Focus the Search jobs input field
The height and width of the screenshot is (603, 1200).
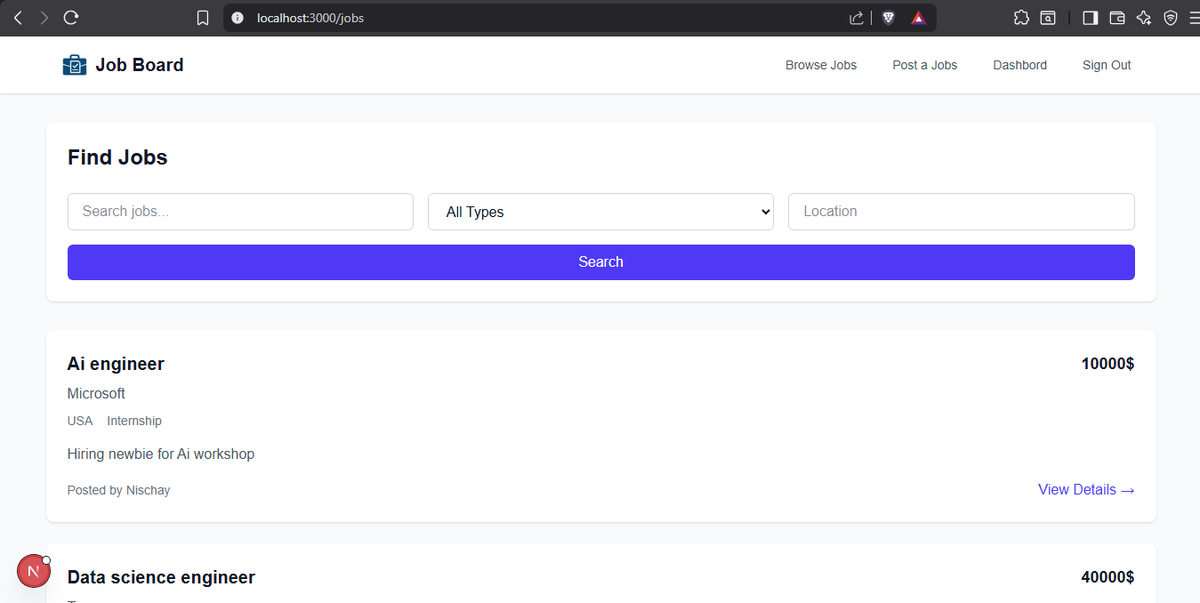pos(241,212)
